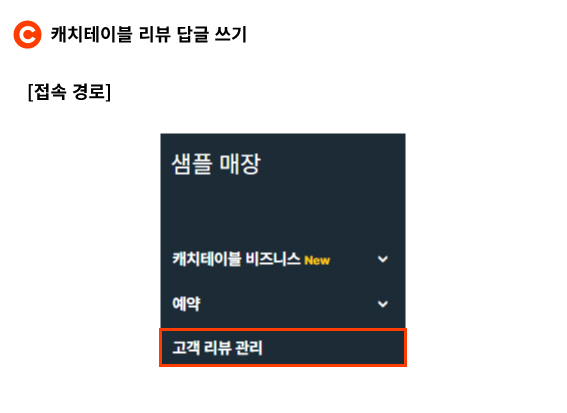The width and height of the screenshot is (567, 413).
Task: Click the orange border around 고객 리뷰 관리
Action: point(283,329)
